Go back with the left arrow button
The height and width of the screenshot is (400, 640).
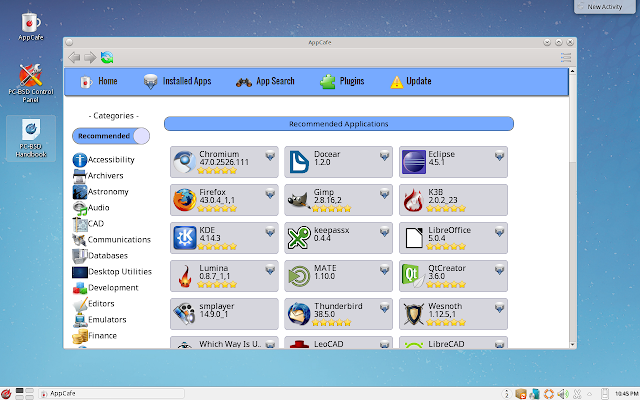[74, 58]
